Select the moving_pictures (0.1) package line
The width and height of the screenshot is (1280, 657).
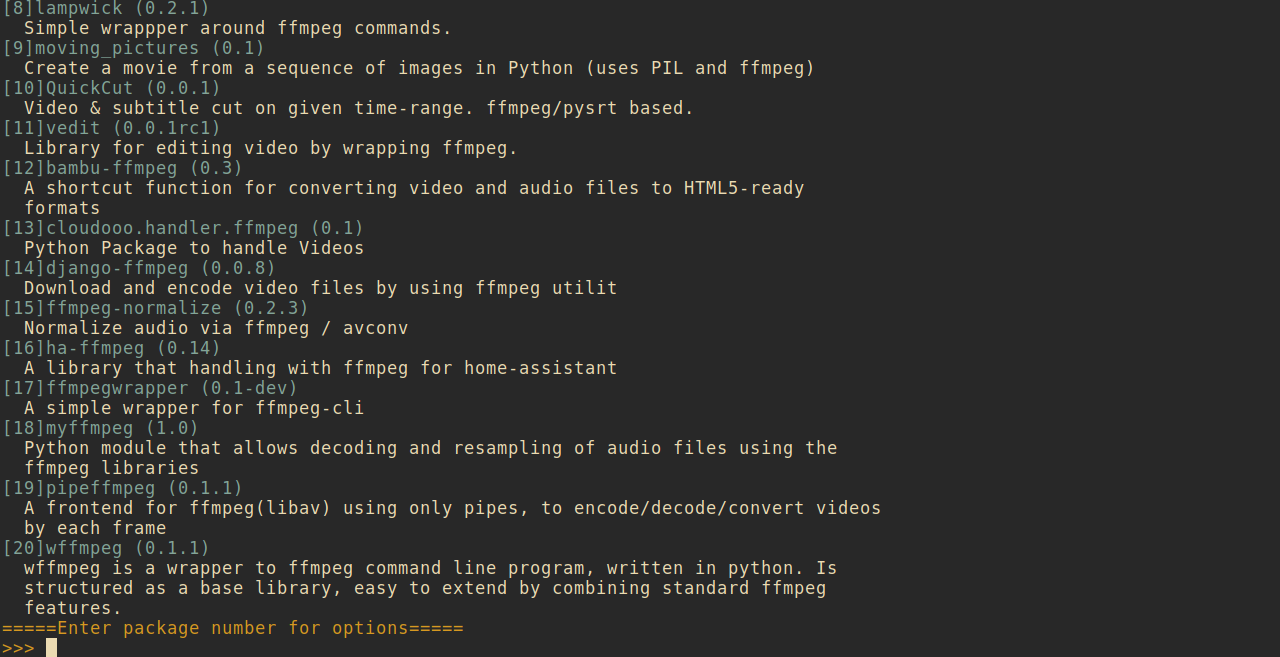133,48
